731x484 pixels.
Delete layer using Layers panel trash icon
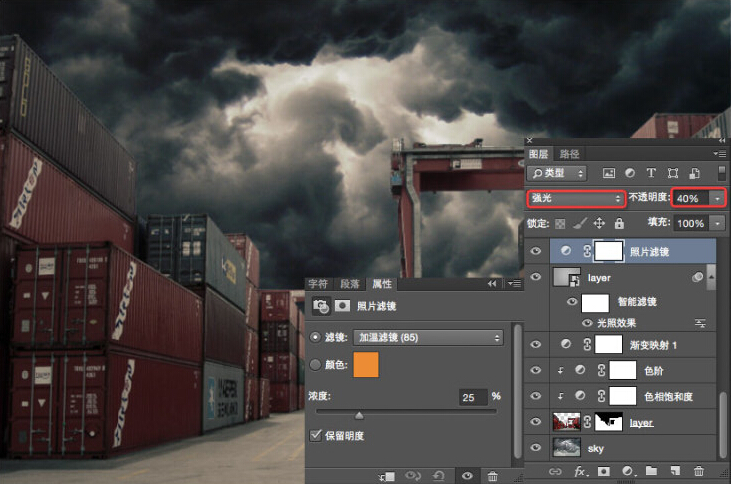pos(698,471)
